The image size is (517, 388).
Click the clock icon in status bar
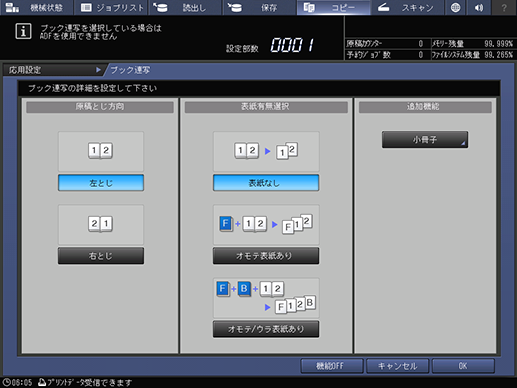click(x=6, y=382)
